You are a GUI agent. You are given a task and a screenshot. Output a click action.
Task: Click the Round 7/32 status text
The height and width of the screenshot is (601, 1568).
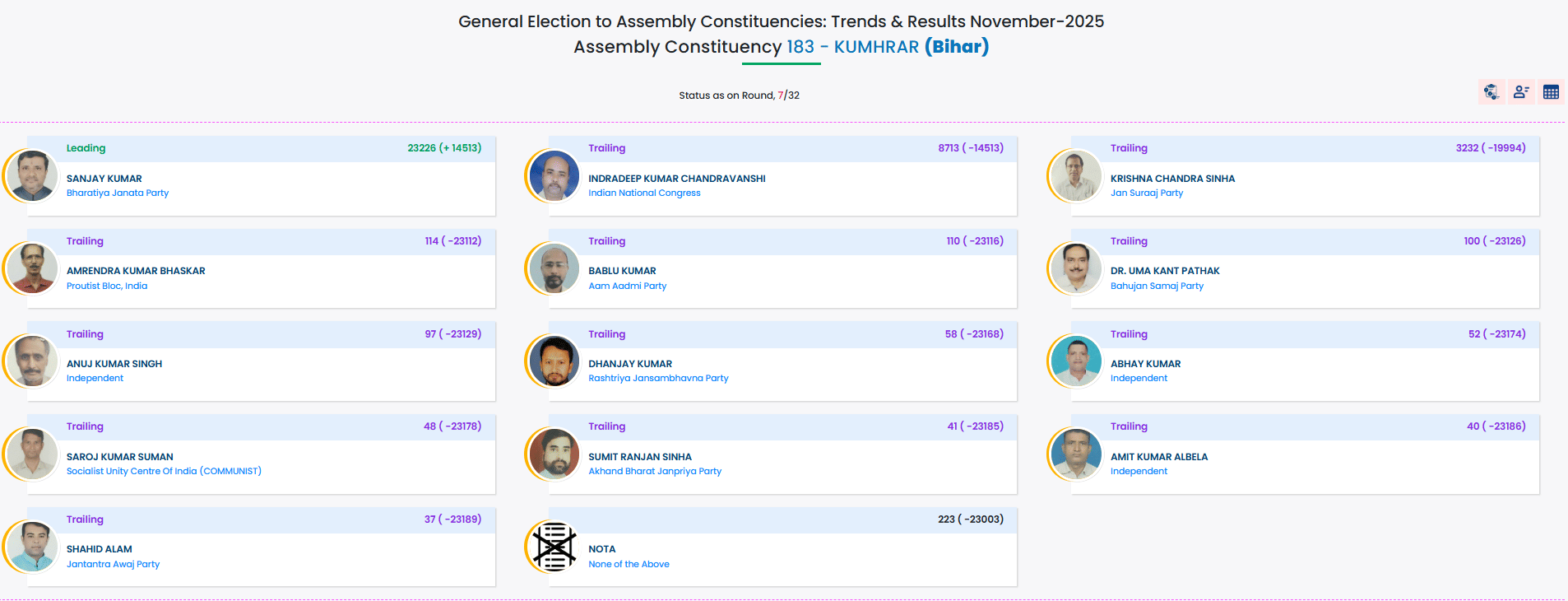coord(739,96)
